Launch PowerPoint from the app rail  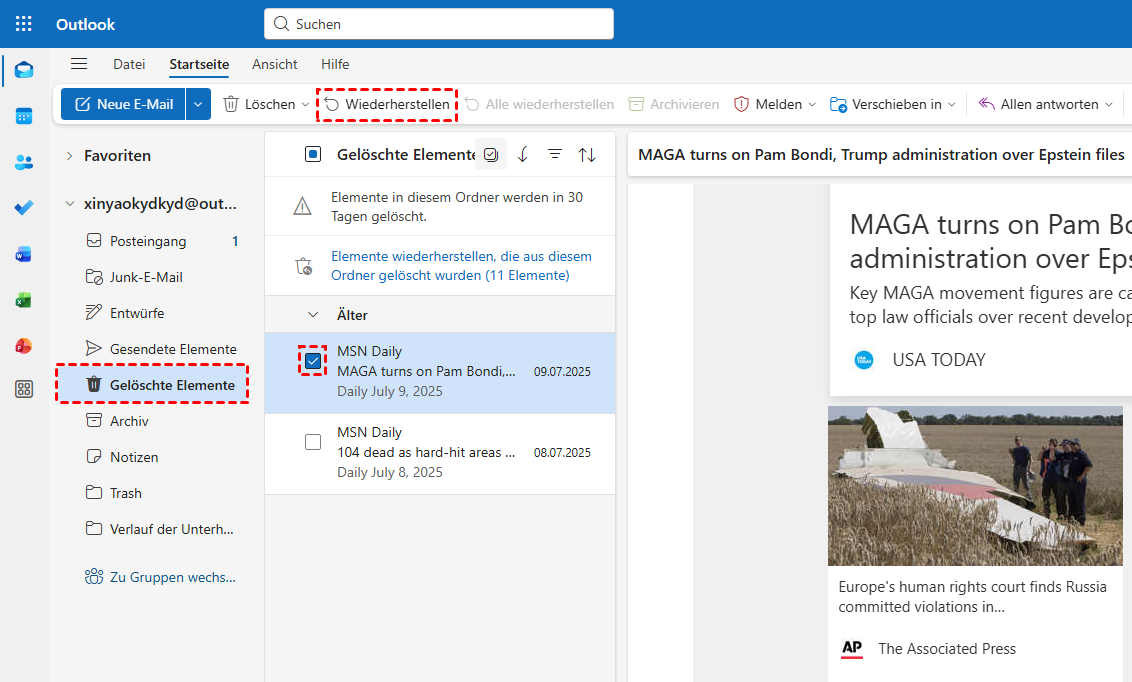pos(24,346)
